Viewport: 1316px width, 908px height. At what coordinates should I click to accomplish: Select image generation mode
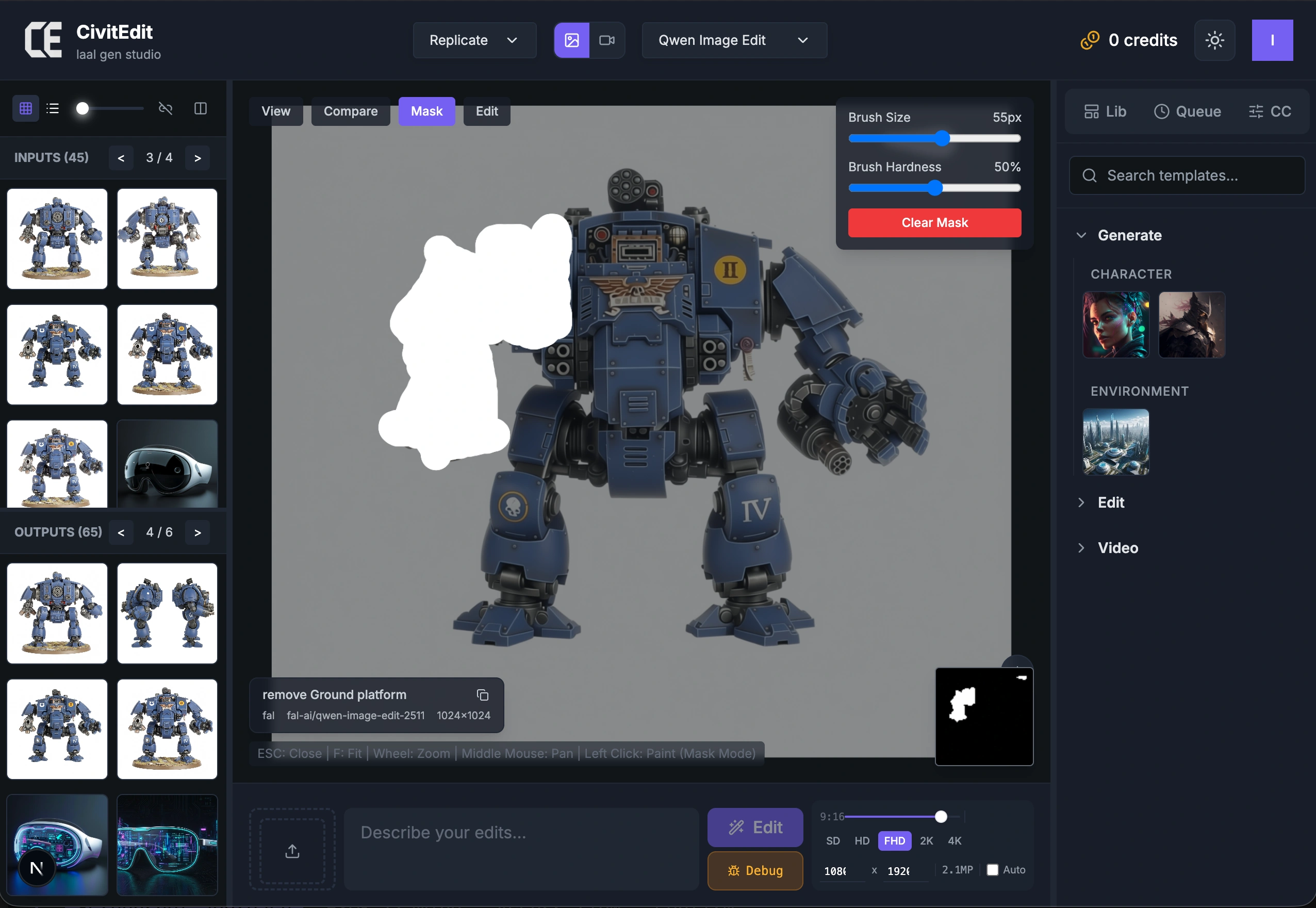click(x=571, y=40)
